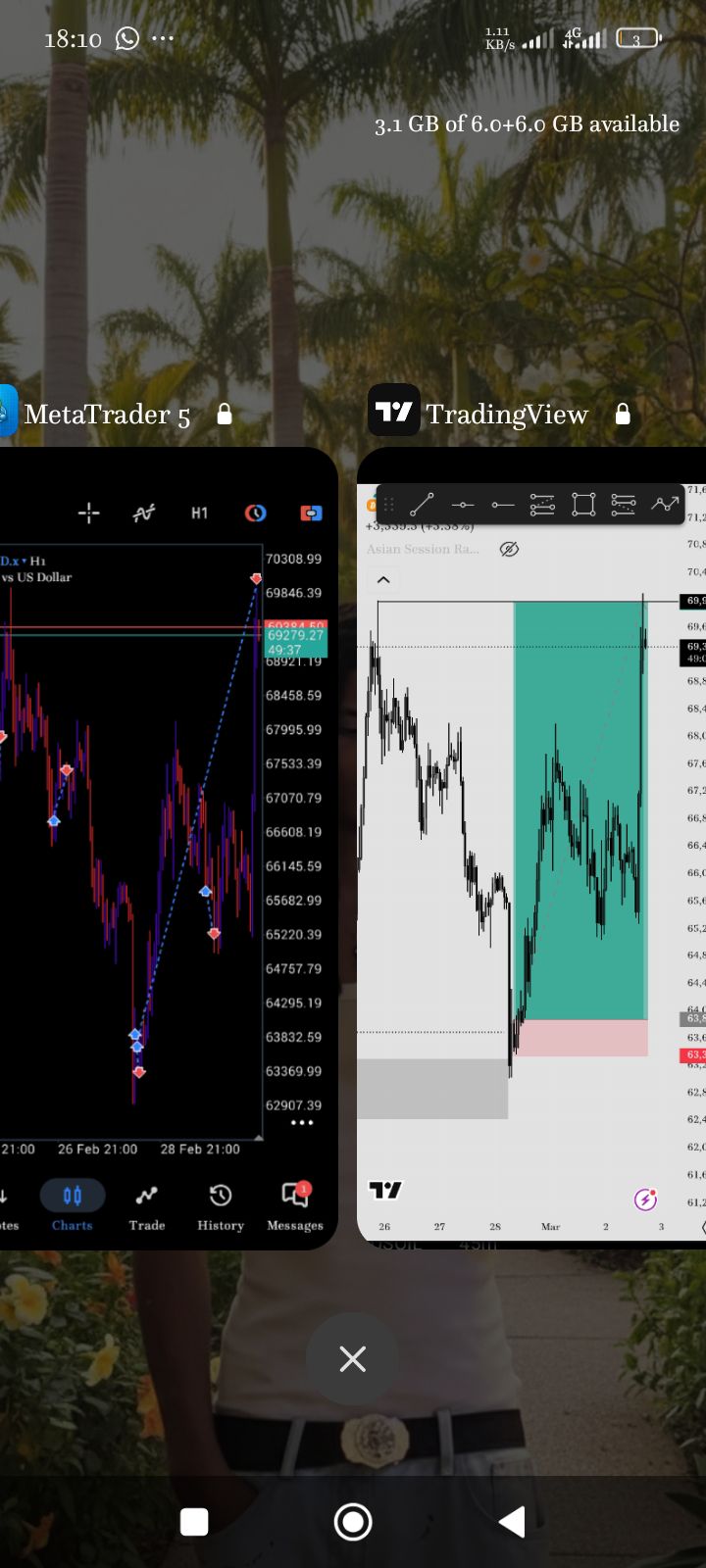Select the trend line drawing tool

pos(422,505)
